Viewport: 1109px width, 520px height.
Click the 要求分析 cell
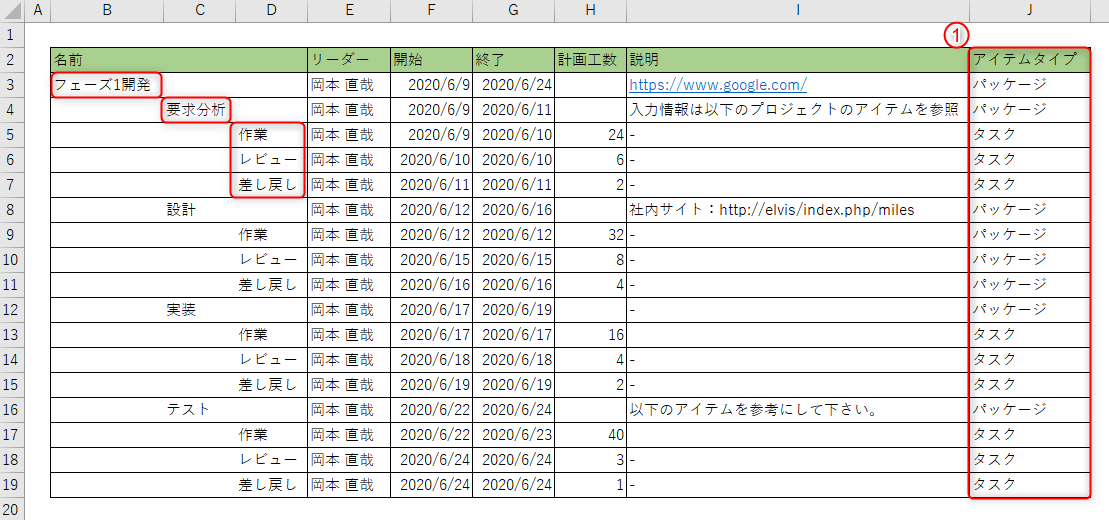pyautogui.click(x=198, y=110)
